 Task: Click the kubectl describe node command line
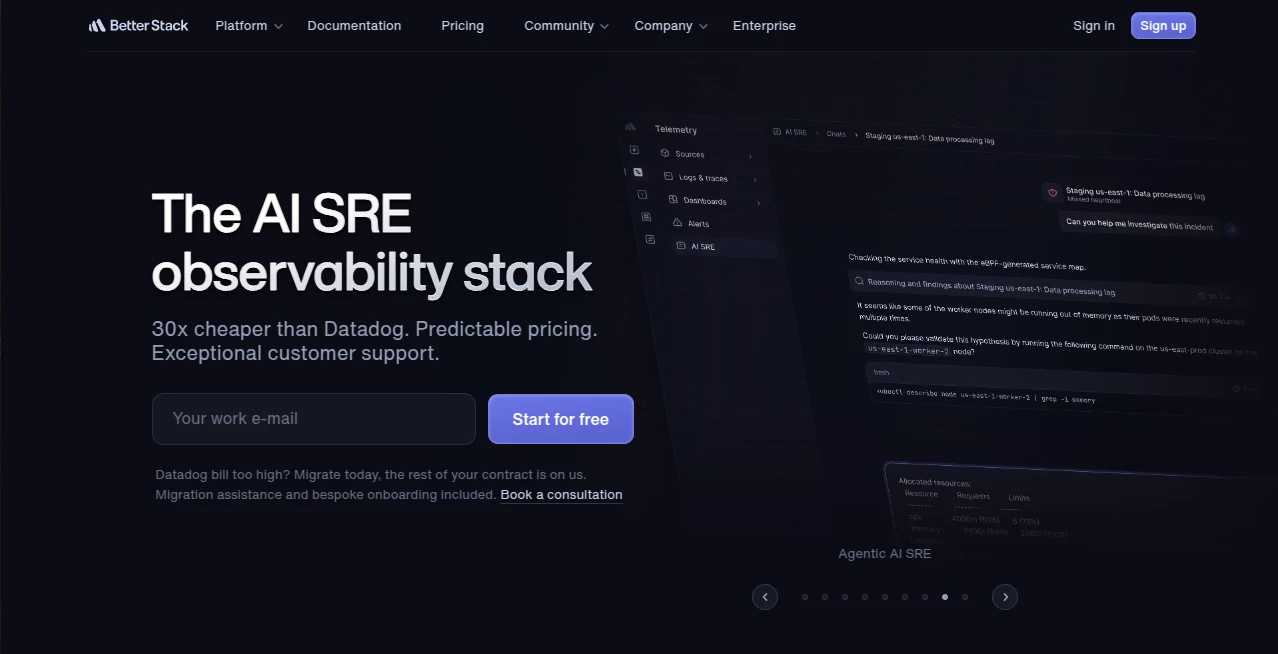[985, 397]
